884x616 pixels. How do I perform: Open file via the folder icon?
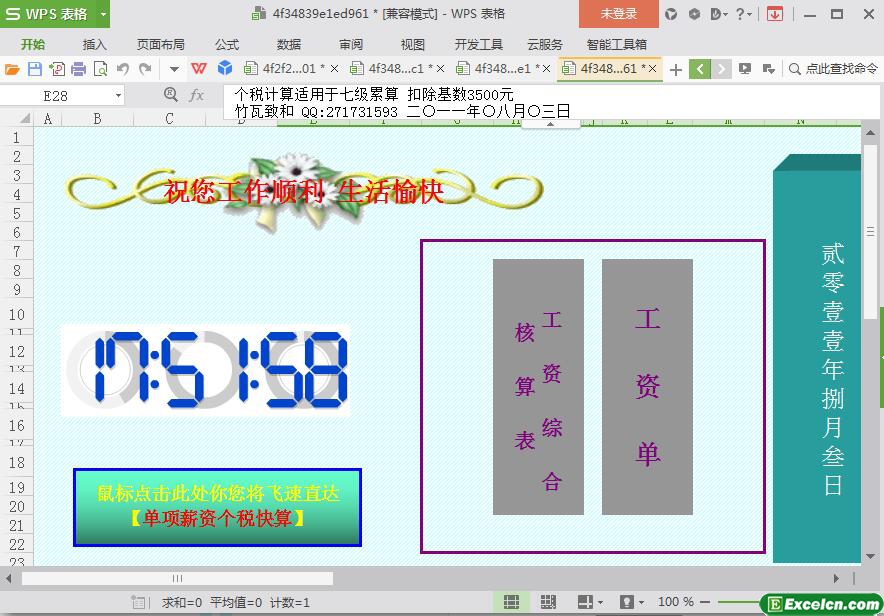(12, 69)
